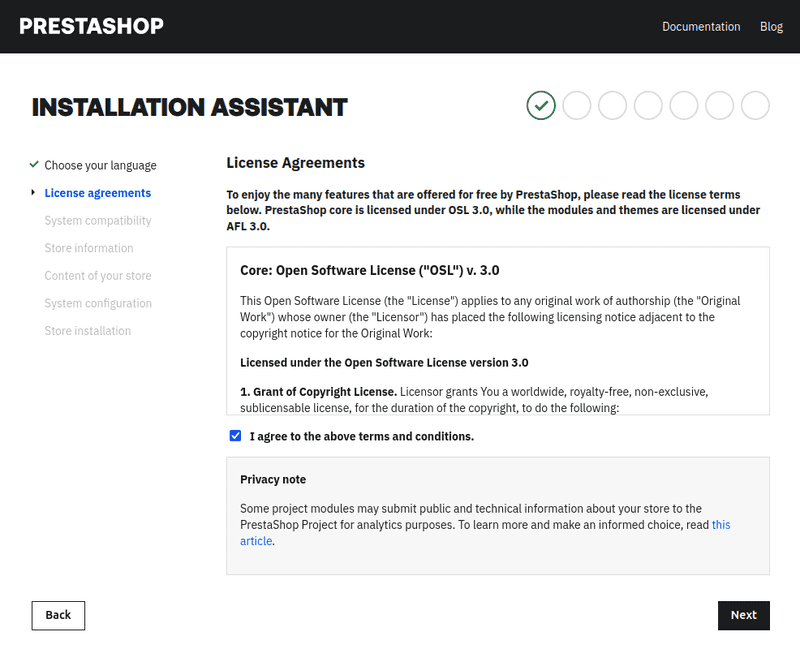
Task: Open the Documentation link in header
Action: (701, 27)
